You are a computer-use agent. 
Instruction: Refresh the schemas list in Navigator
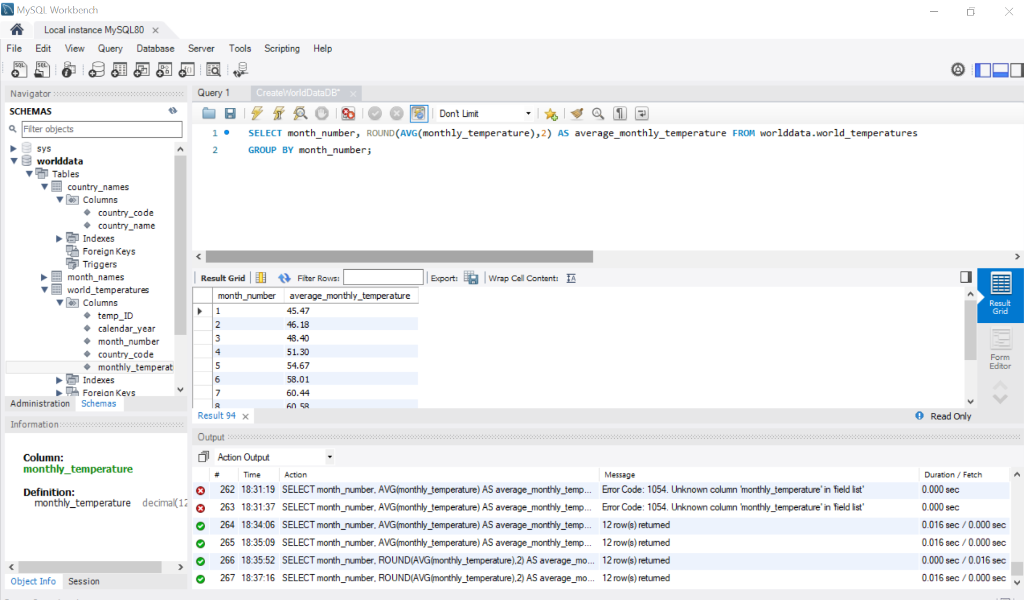pos(173,111)
